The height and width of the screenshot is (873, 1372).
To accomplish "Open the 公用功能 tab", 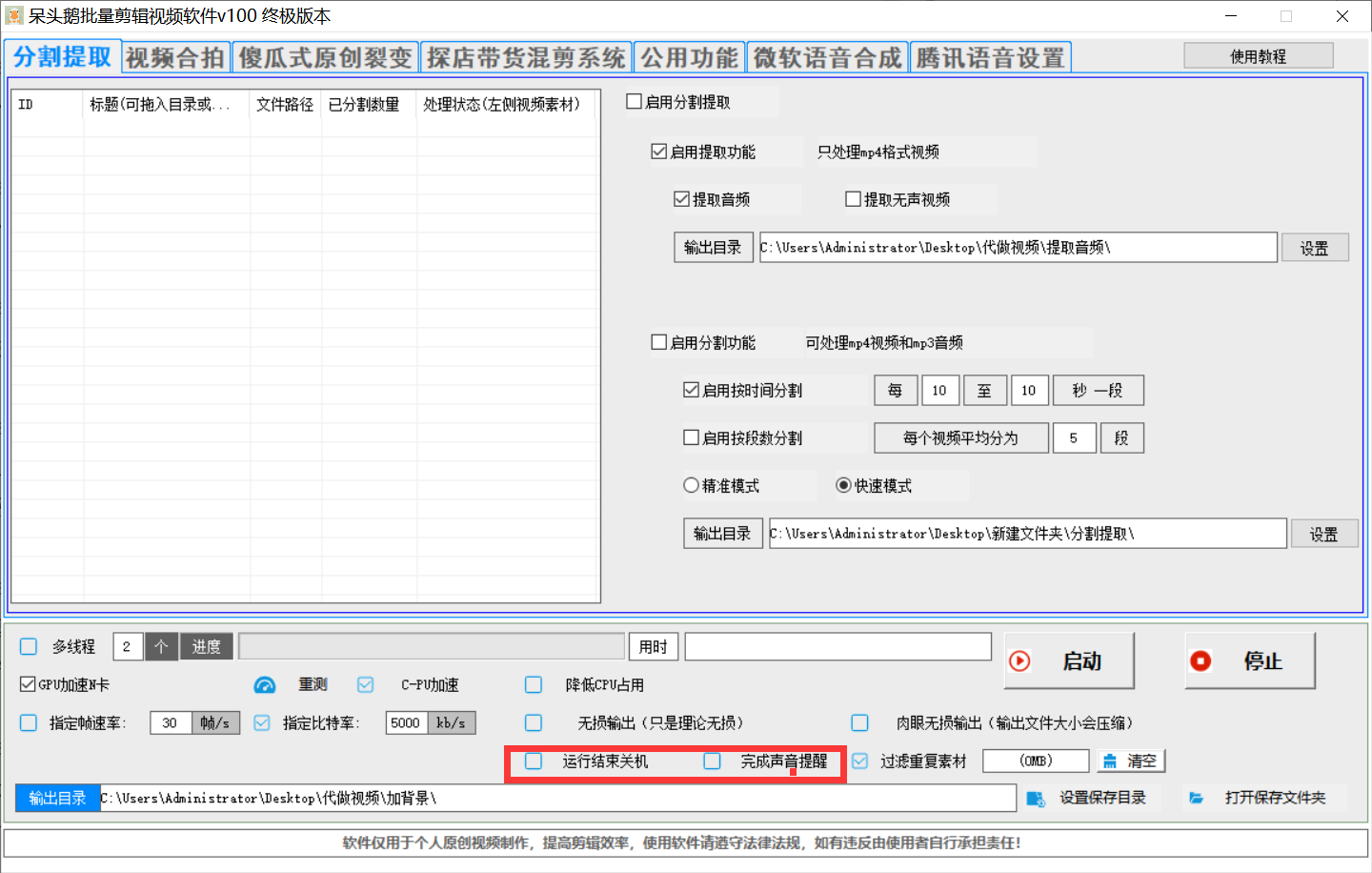I will pos(689,58).
